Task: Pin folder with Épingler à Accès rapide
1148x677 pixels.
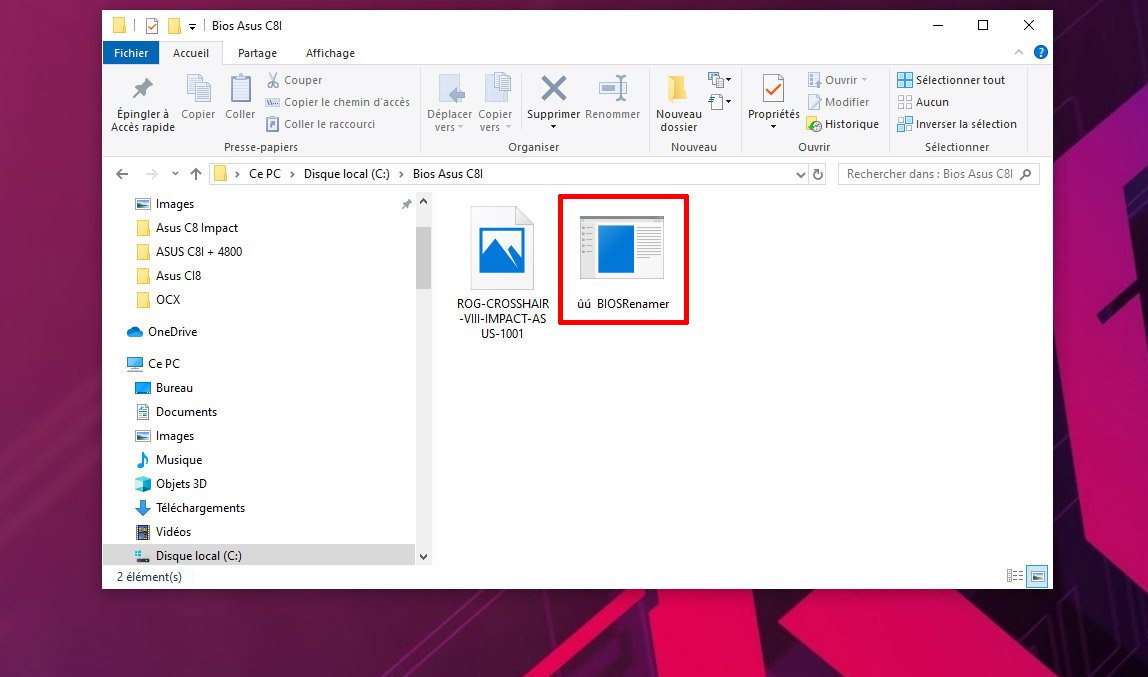Action: [x=143, y=90]
